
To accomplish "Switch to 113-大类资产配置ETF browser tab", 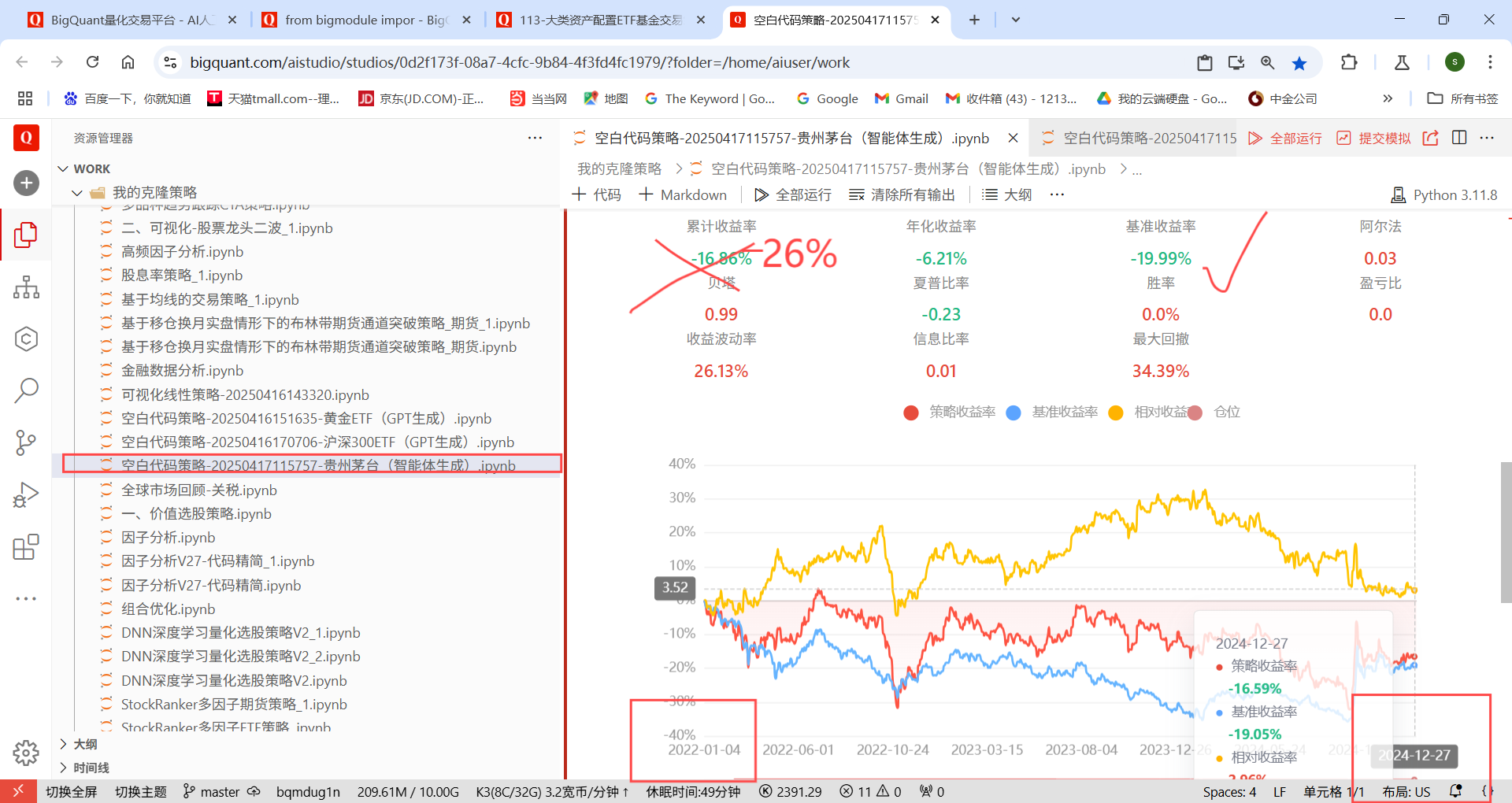I will click(600, 20).
